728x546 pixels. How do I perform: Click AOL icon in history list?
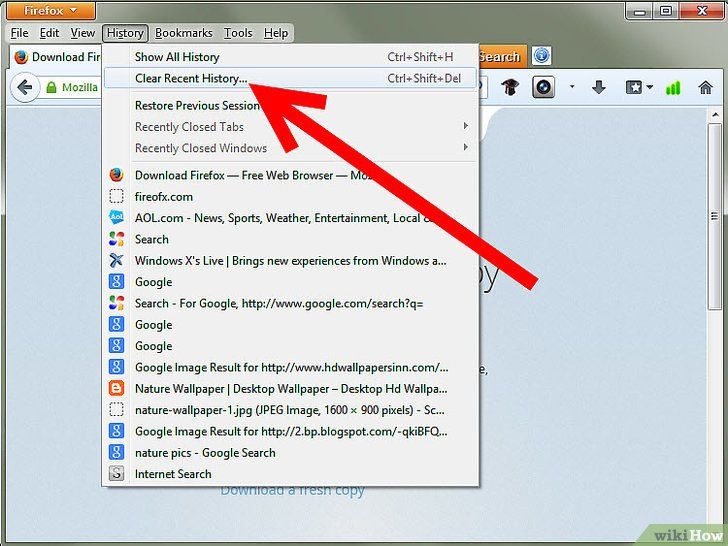(116, 217)
